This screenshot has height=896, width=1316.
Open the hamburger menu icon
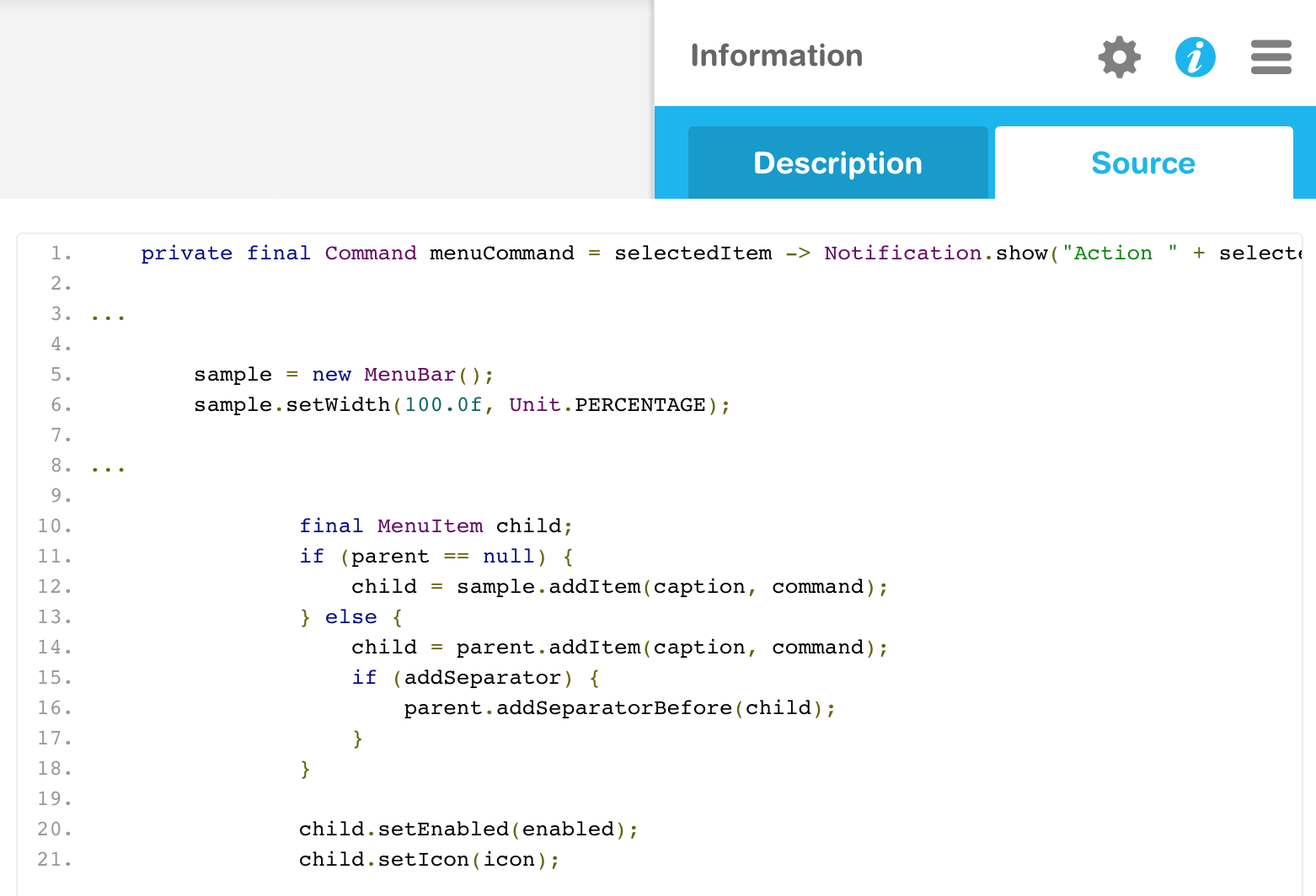click(x=1271, y=57)
